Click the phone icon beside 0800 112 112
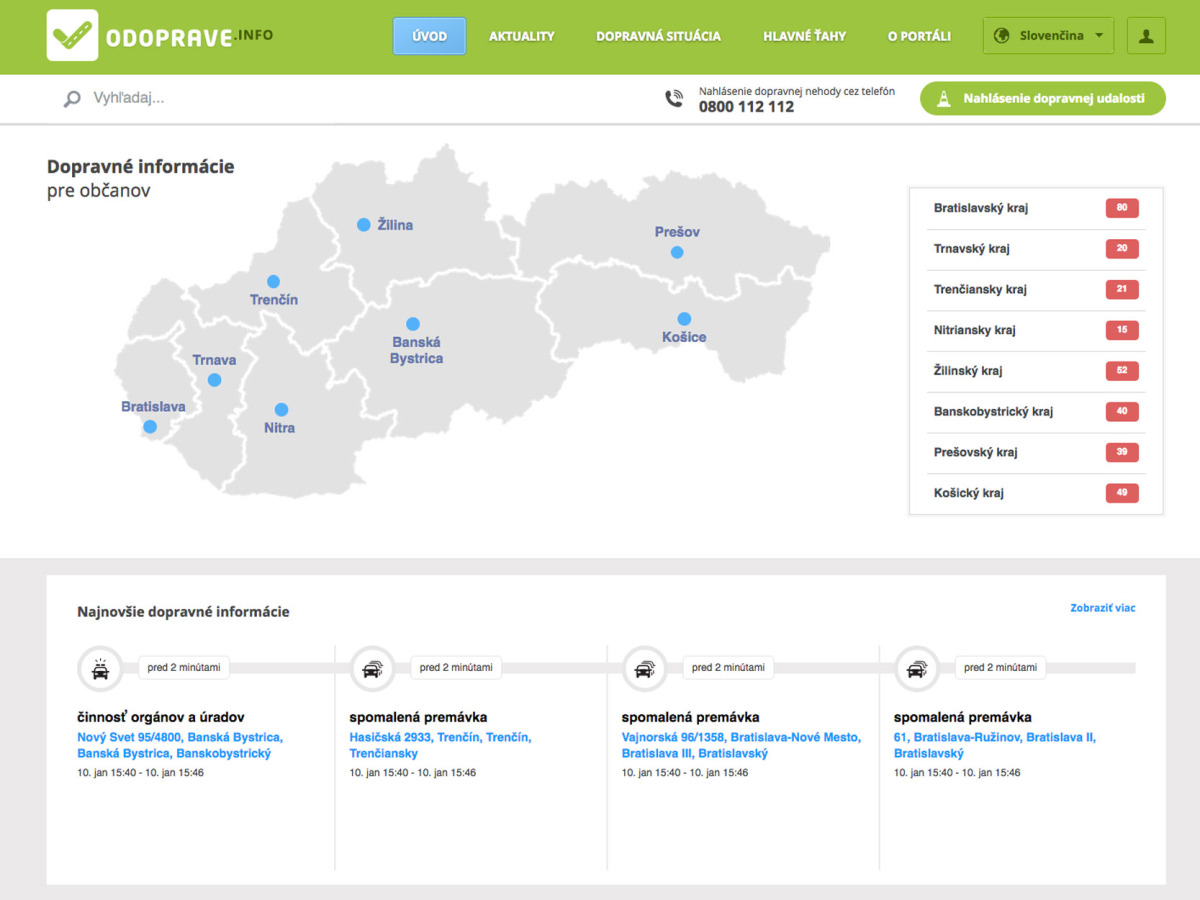Viewport: 1200px width, 900px height. 674,99
